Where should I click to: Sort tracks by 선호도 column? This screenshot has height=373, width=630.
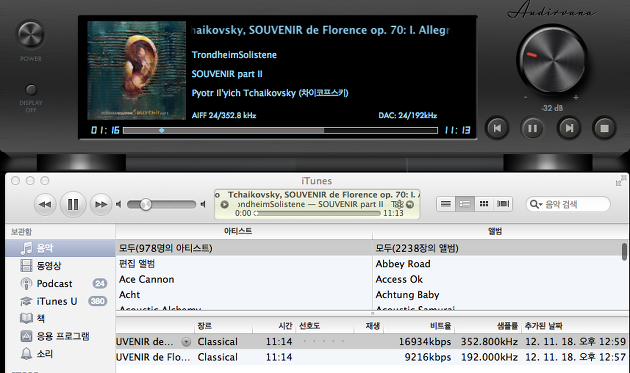(325, 326)
